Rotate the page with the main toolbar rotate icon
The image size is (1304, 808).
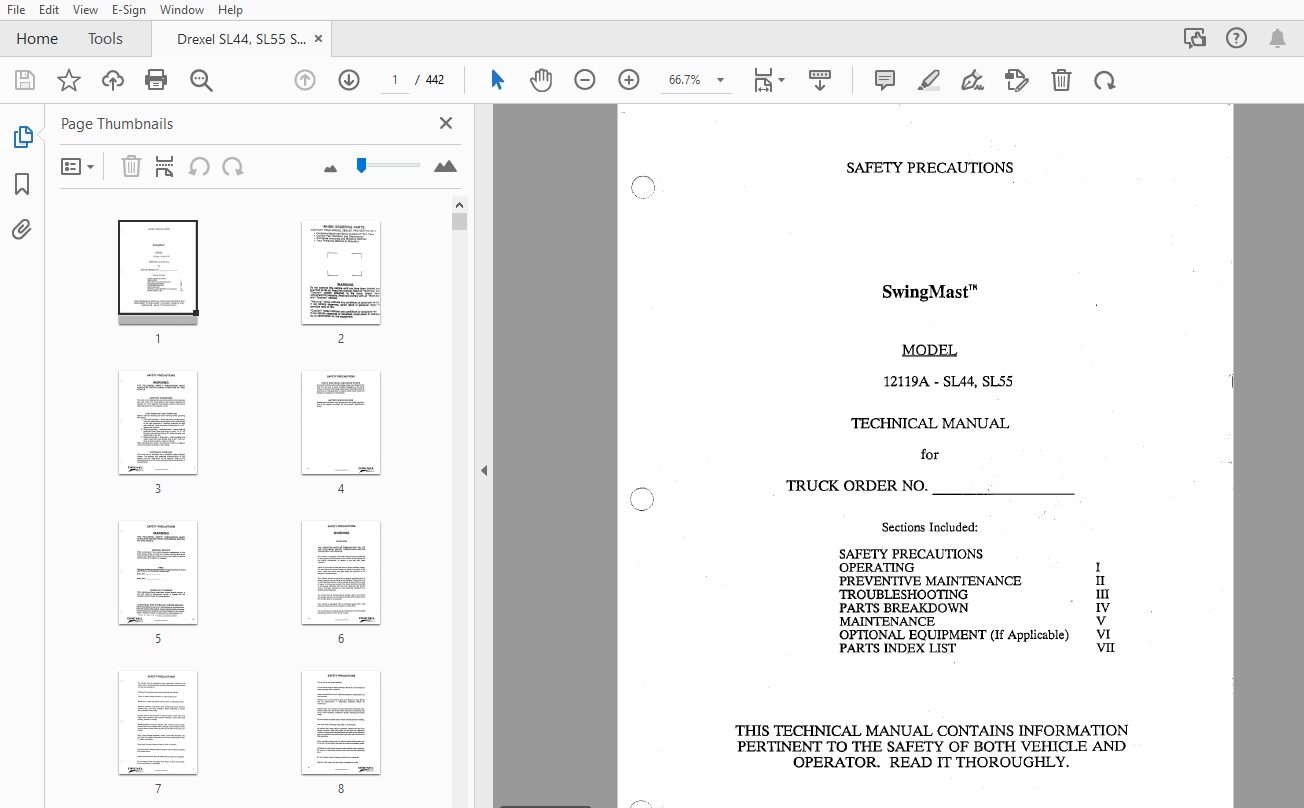point(1104,80)
